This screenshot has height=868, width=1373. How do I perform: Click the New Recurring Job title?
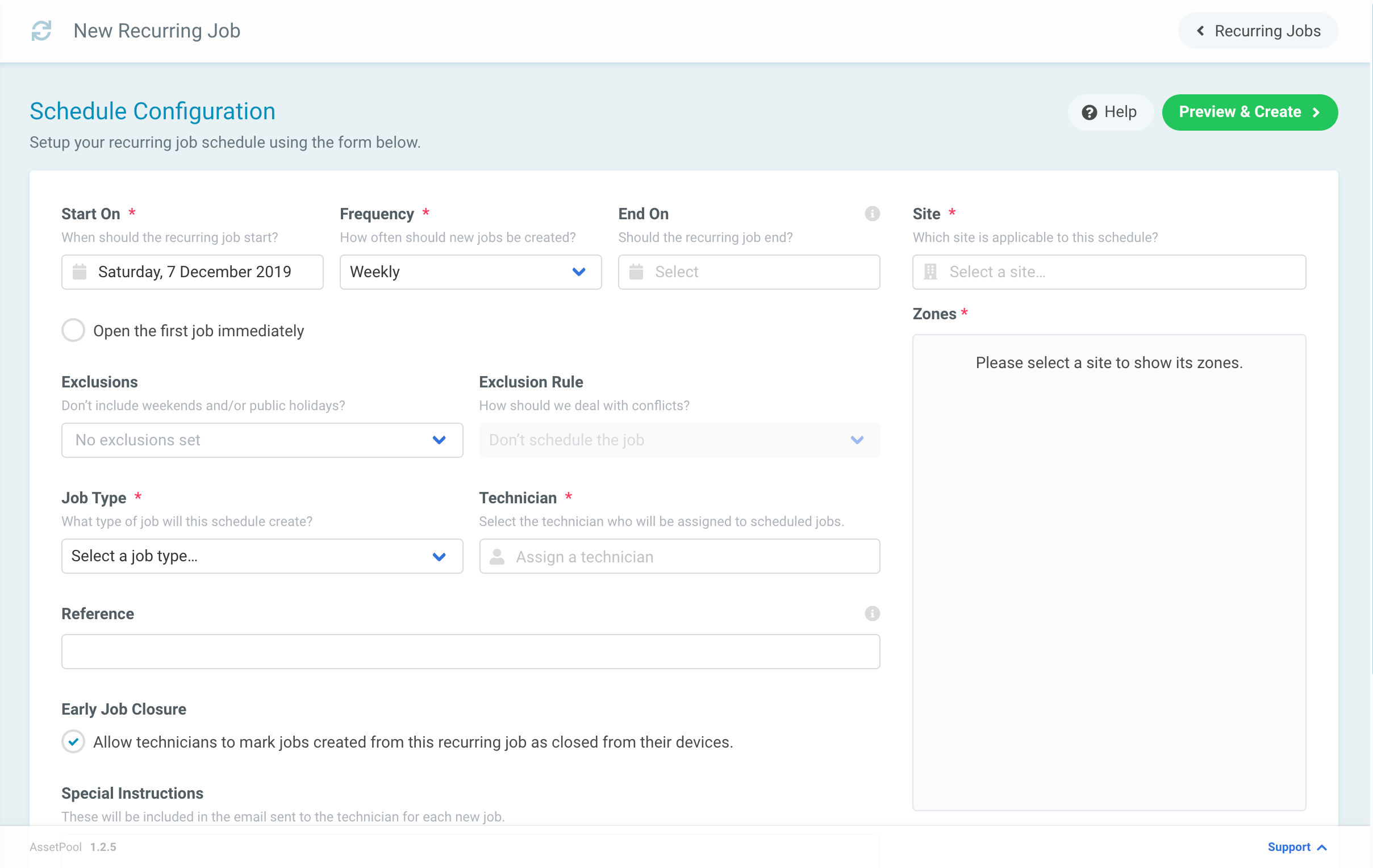click(x=157, y=31)
